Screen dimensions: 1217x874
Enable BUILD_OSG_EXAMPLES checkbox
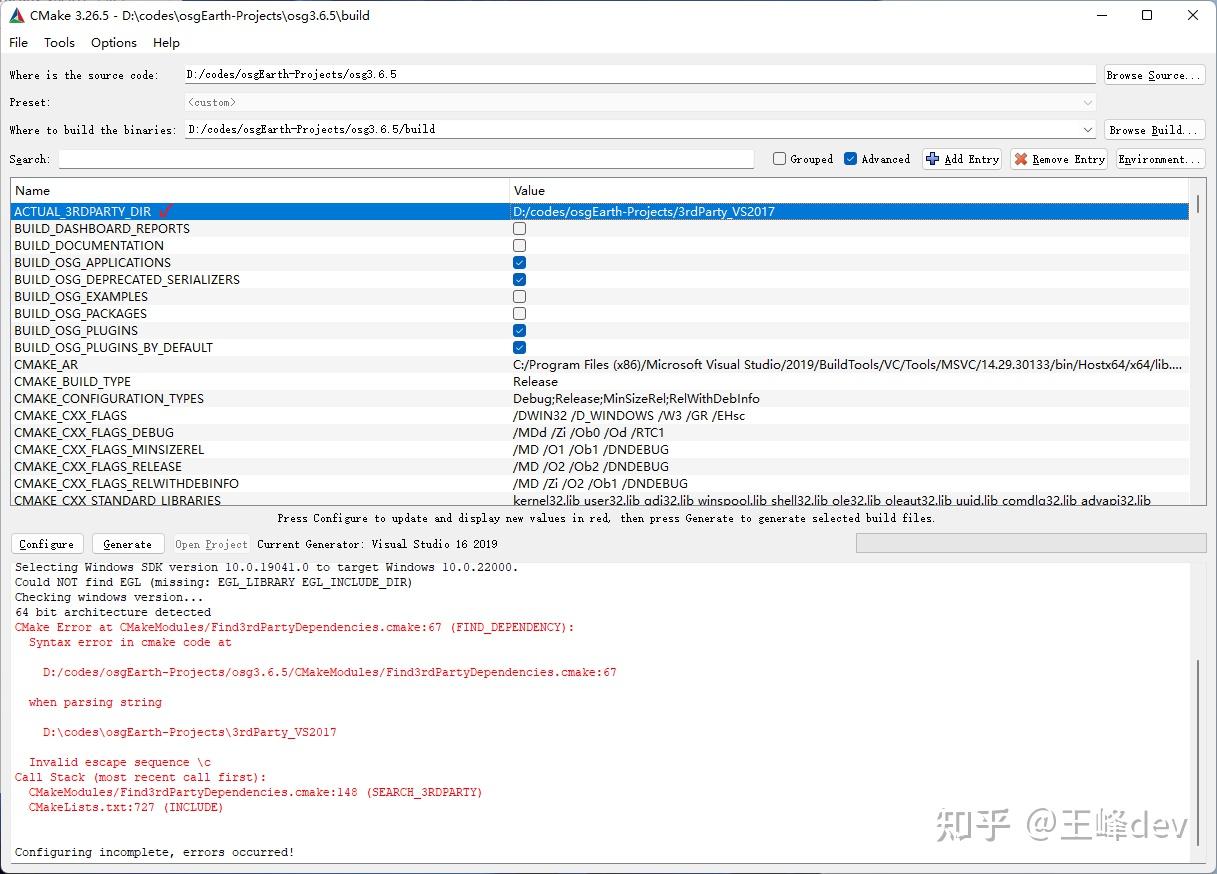point(519,296)
